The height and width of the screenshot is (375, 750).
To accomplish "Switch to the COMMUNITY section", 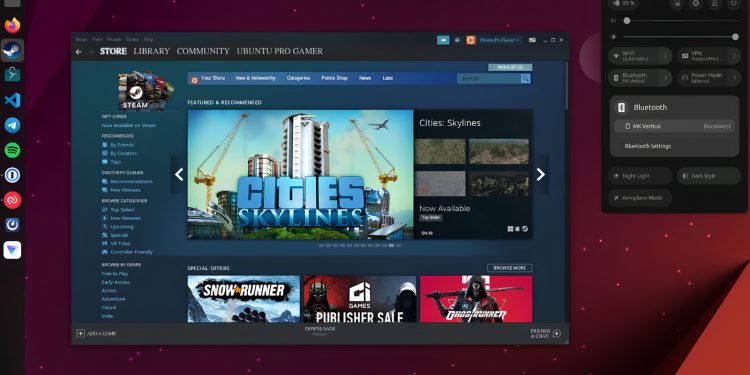I will [203, 51].
